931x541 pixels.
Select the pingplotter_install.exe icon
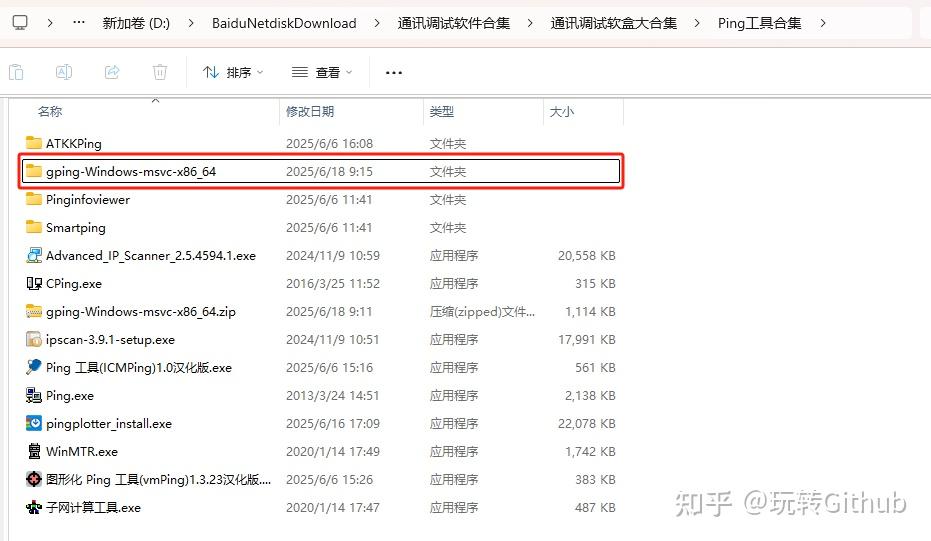(34, 423)
